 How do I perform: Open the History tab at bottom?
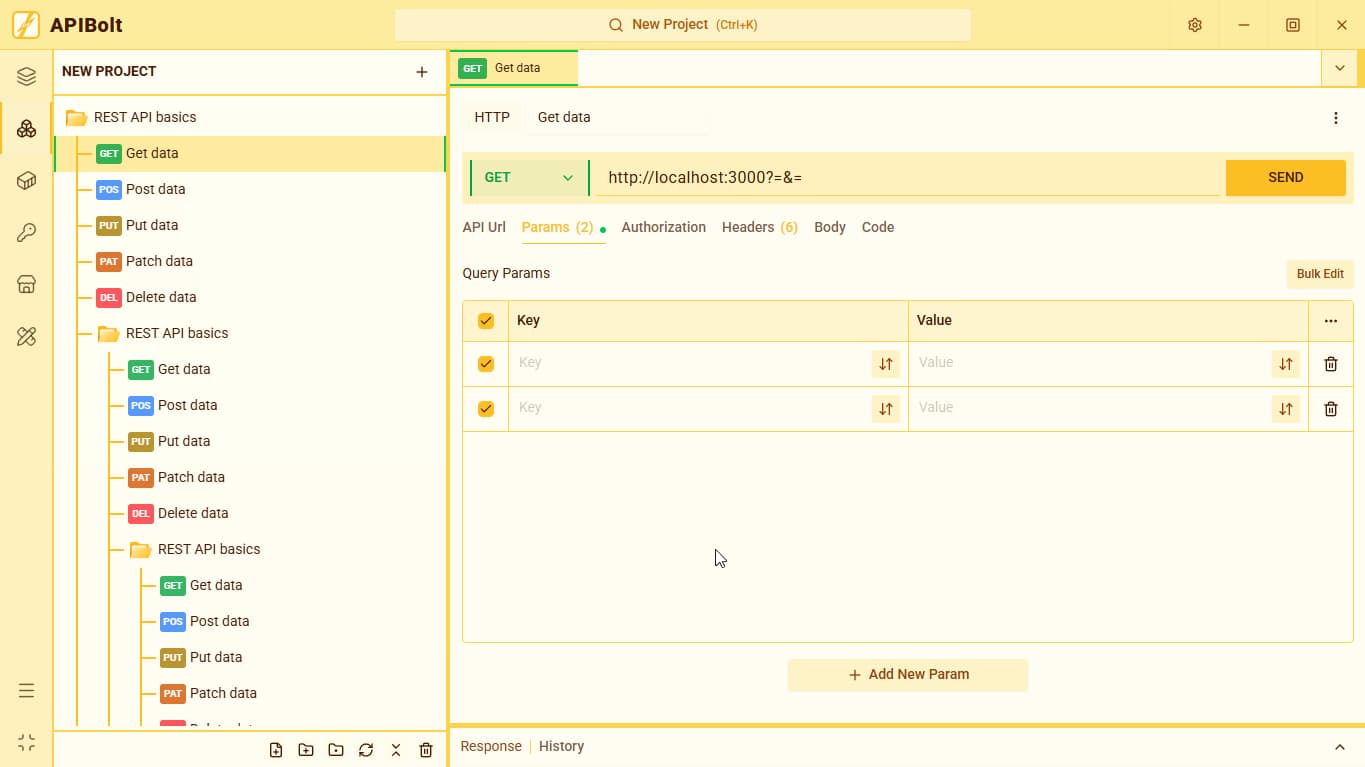click(561, 746)
